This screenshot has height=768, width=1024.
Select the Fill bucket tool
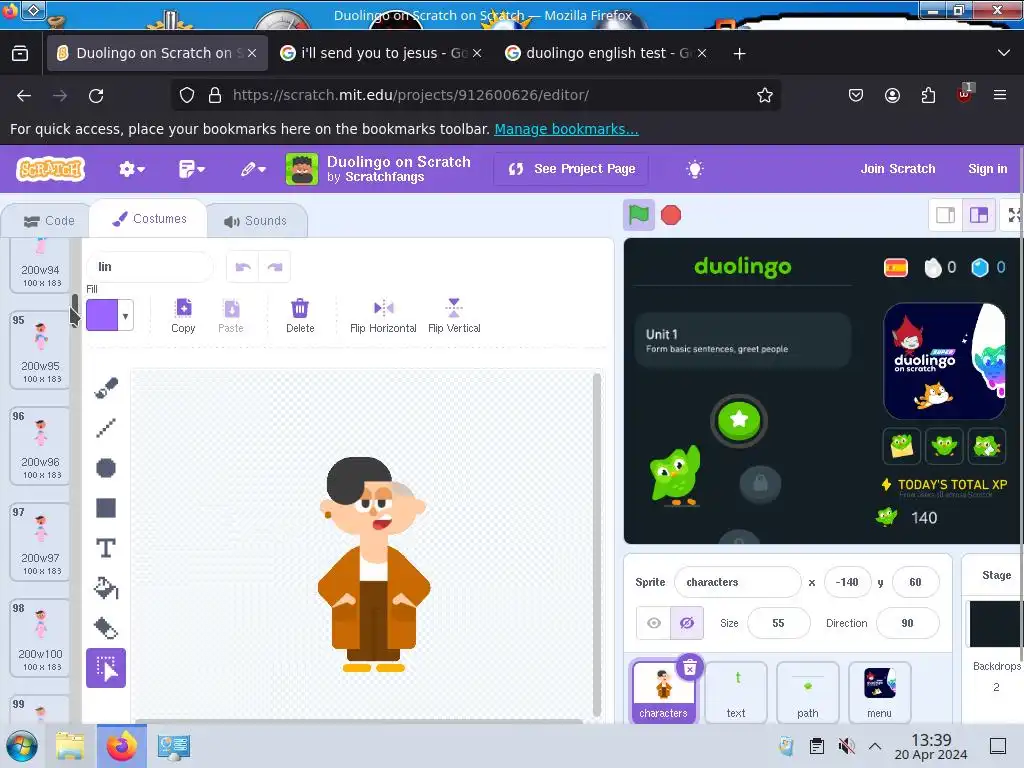tap(106, 588)
